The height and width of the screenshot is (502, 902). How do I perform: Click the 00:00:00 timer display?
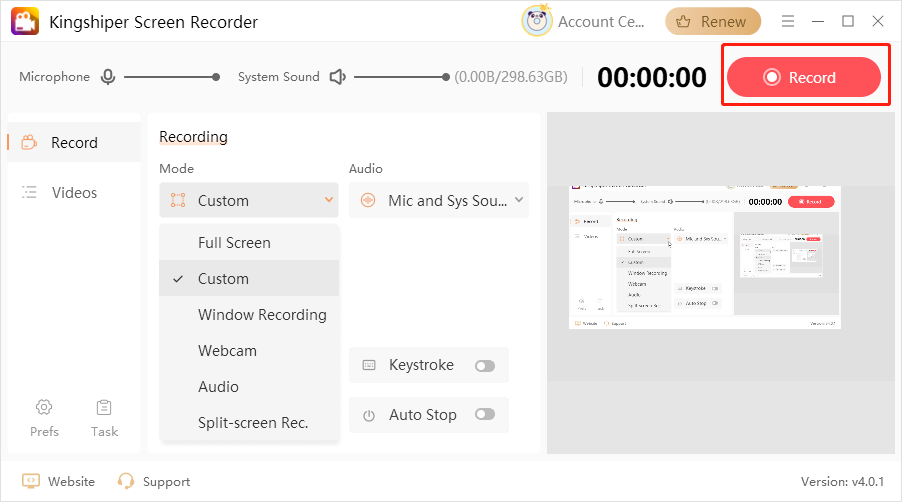[x=651, y=77]
